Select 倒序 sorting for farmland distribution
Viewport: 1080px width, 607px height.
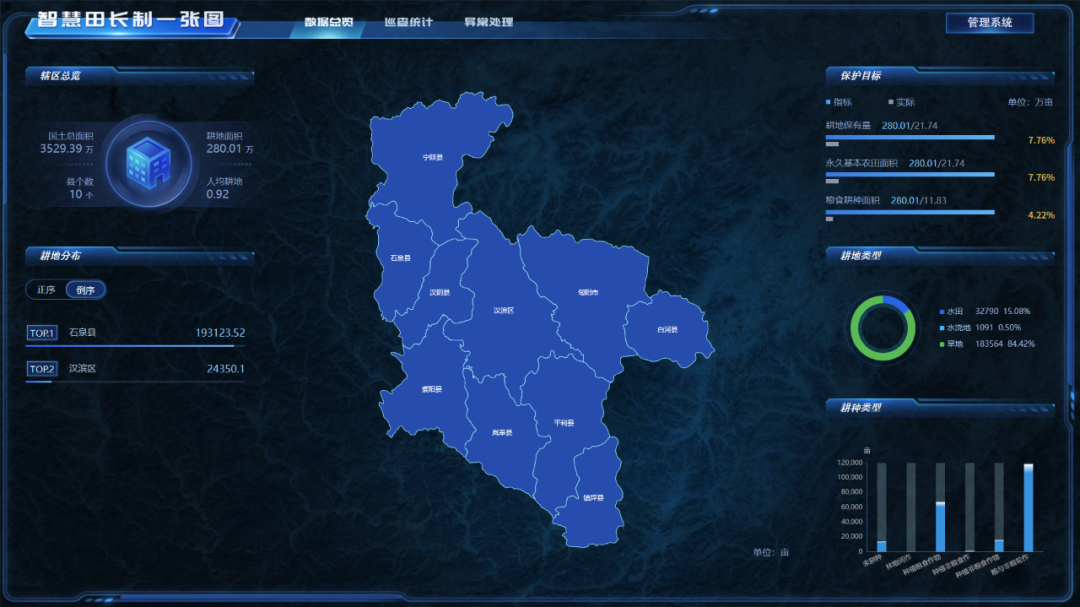coord(85,290)
